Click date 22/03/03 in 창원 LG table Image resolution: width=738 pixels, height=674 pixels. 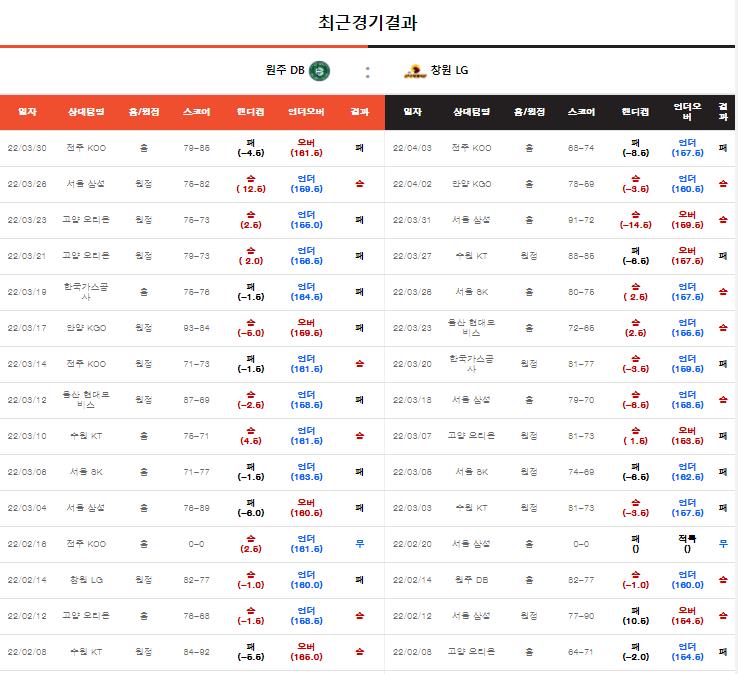point(412,508)
